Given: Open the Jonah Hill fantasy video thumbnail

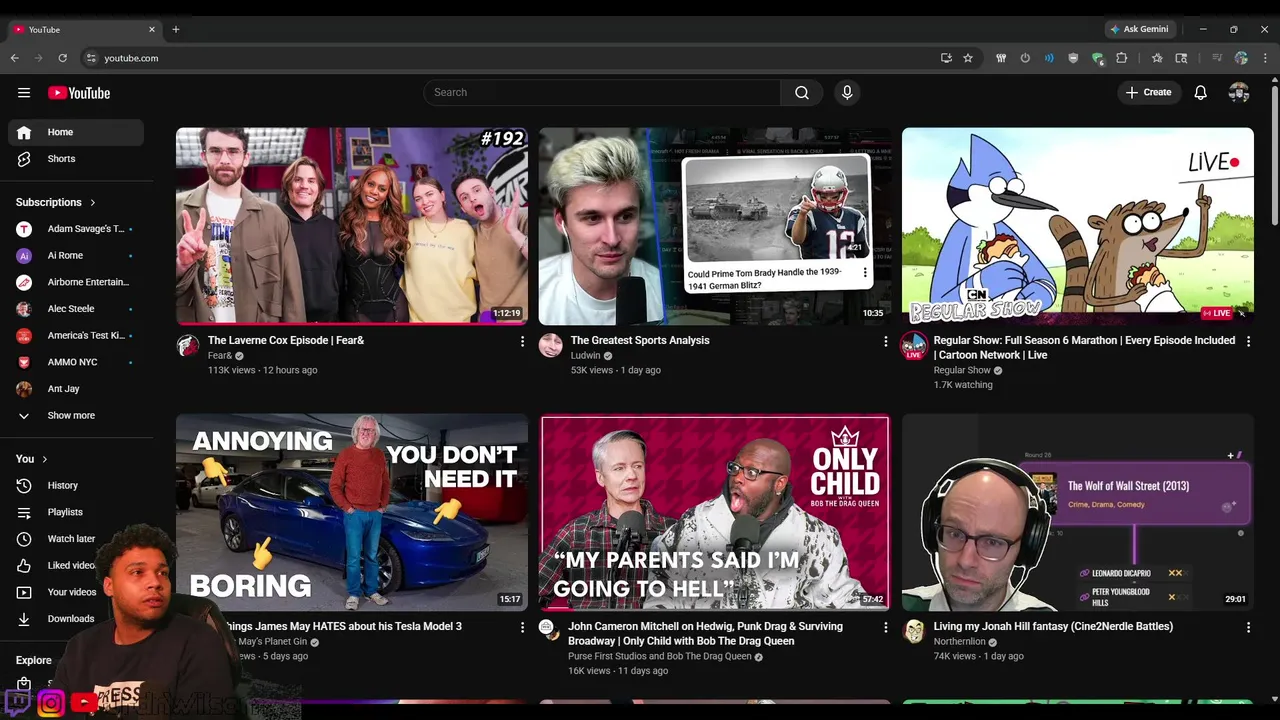Looking at the screenshot, I should pos(1078,512).
